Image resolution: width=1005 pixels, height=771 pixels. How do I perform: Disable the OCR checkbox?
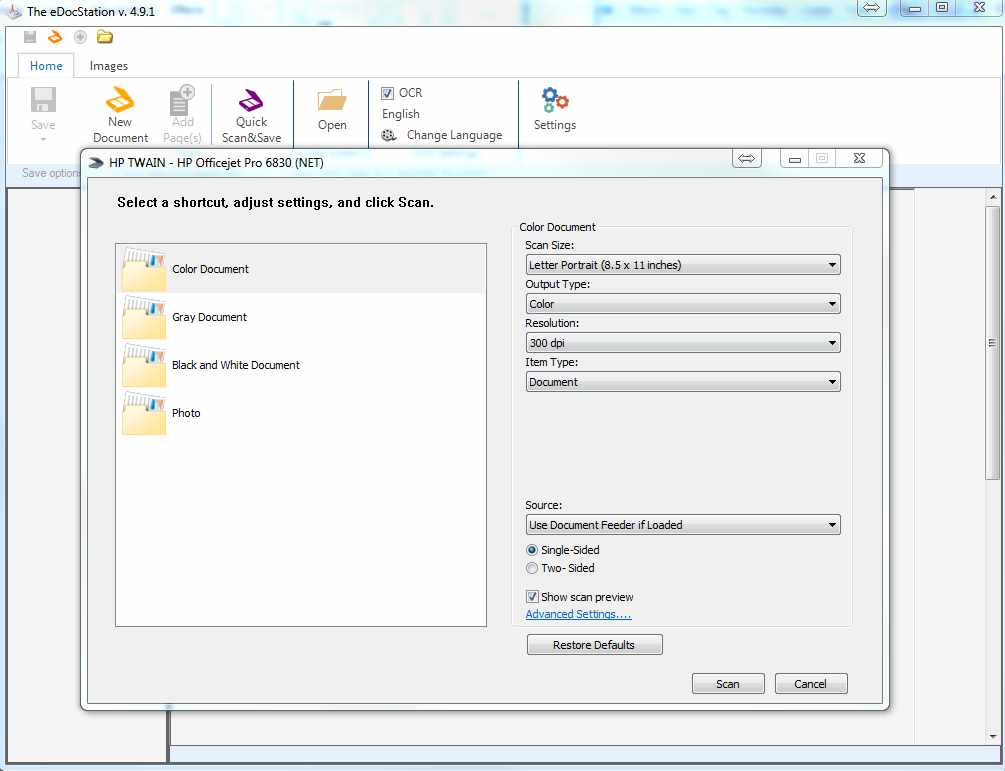(x=387, y=93)
